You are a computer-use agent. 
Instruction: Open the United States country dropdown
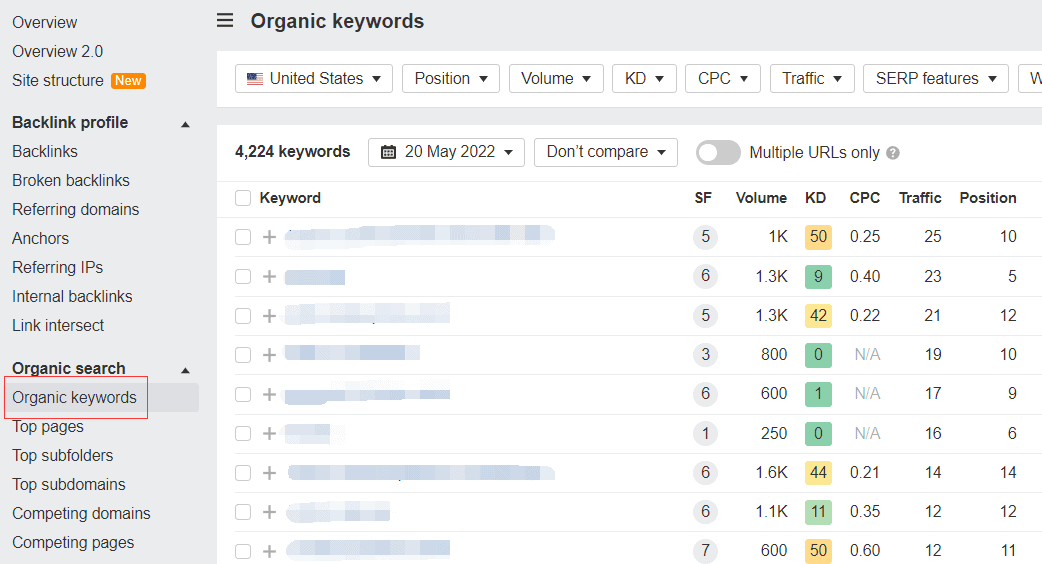[x=314, y=78]
